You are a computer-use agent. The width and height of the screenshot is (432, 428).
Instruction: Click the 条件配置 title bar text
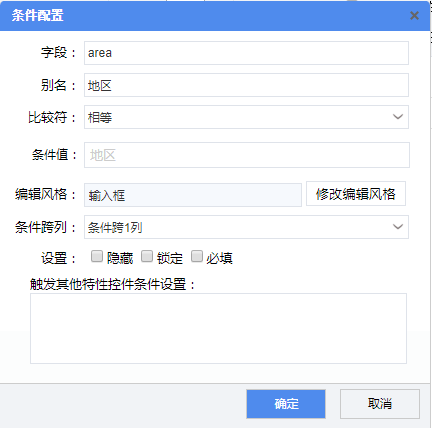click(x=38, y=15)
